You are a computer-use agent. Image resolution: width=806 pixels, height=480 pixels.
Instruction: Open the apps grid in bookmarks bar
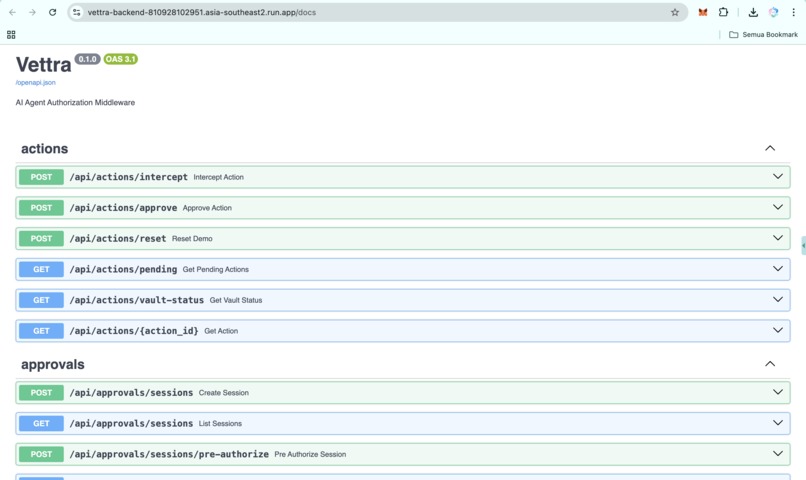(11, 34)
